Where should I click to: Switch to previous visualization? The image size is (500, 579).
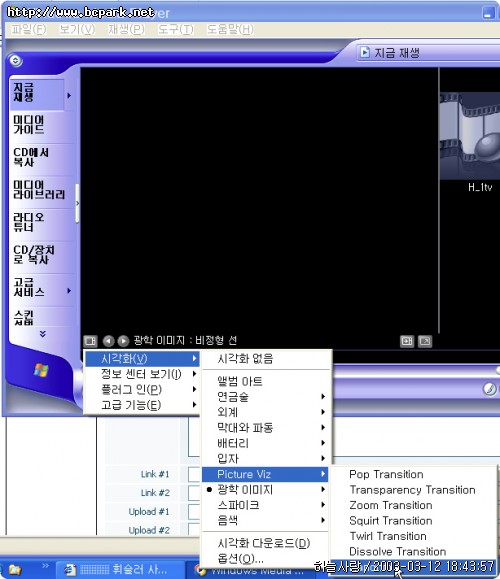pyautogui.click(x=108, y=341)
